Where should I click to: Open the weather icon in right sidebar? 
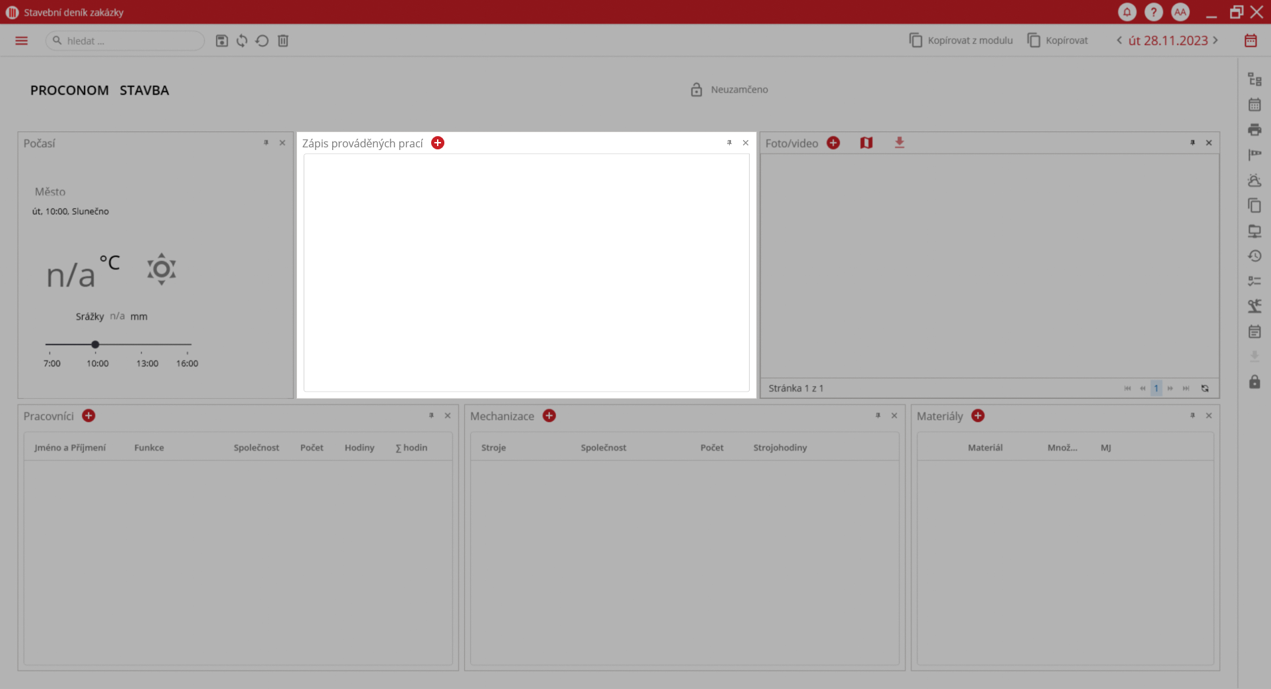click(1254, 181)
